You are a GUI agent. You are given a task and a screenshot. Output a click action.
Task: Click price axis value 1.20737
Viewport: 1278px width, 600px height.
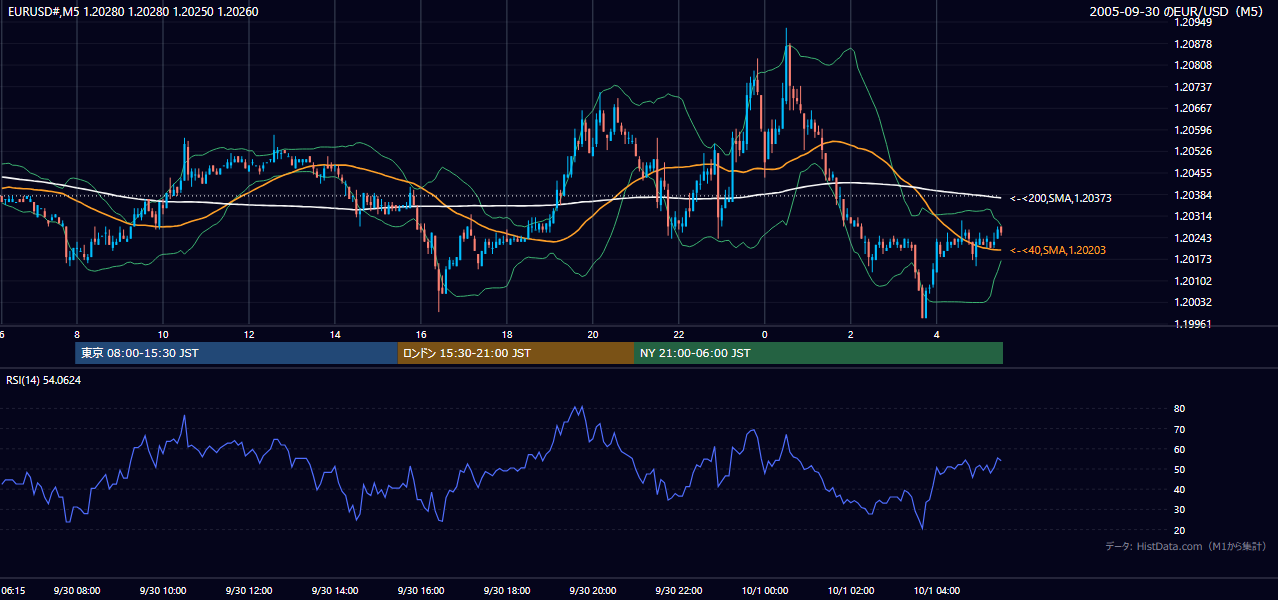tap(1194, 88)
